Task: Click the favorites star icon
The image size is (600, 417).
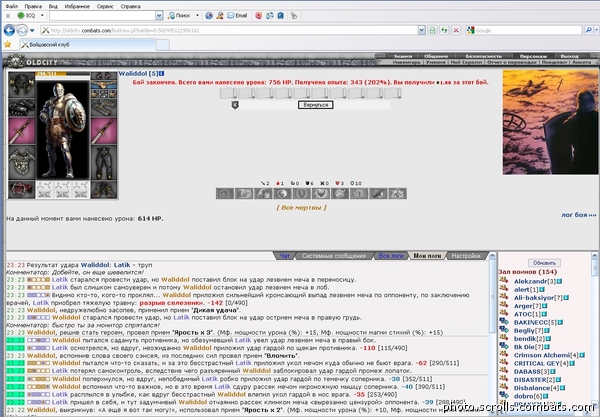Action: pyautogui.click(x=8, y=44)
